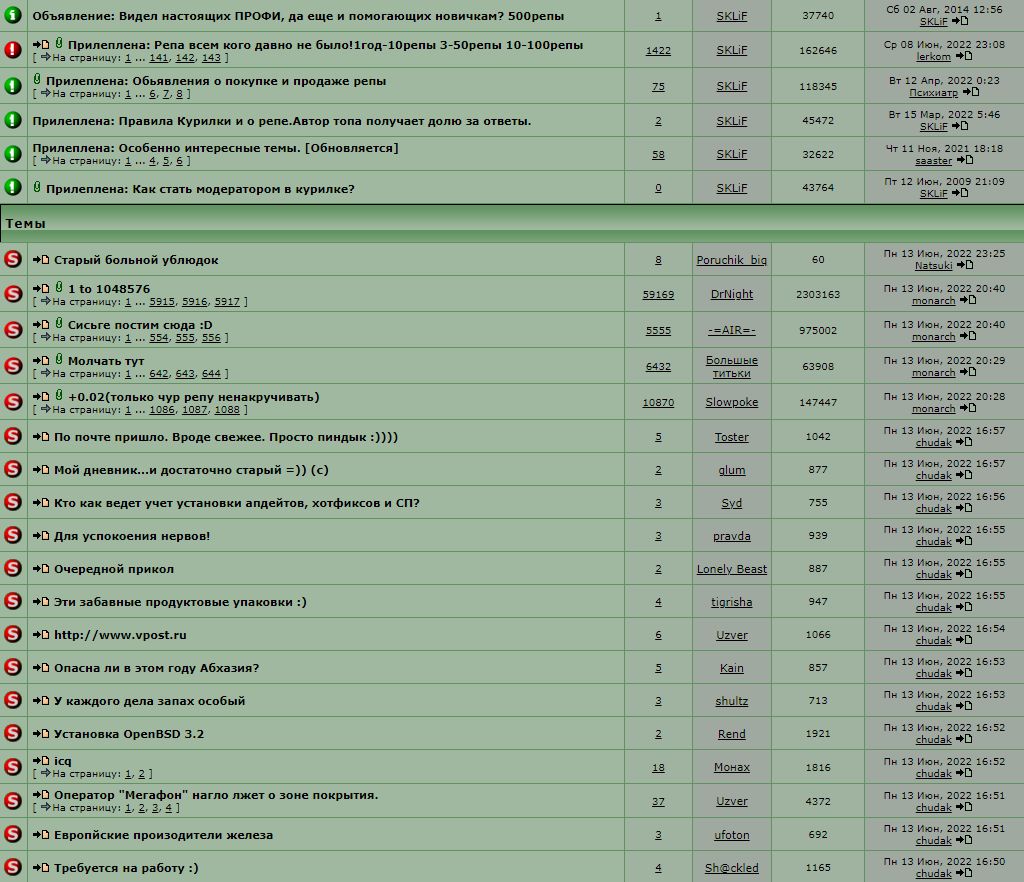Open first unread post of 'Старый больной ублюдок'
Viewport: 1024px width, 882px height.
tap(41, 260)
